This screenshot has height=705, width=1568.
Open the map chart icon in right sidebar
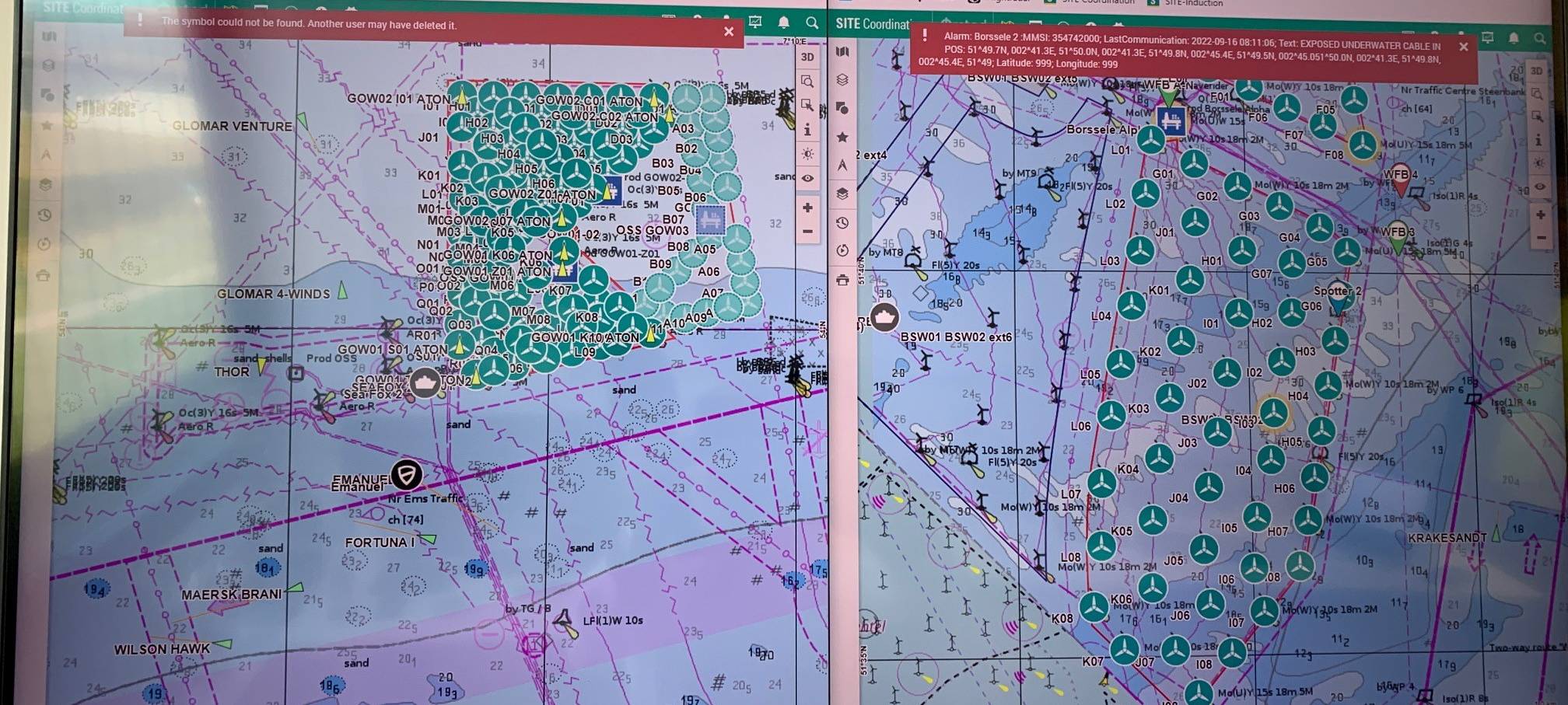tap(842, 51)
